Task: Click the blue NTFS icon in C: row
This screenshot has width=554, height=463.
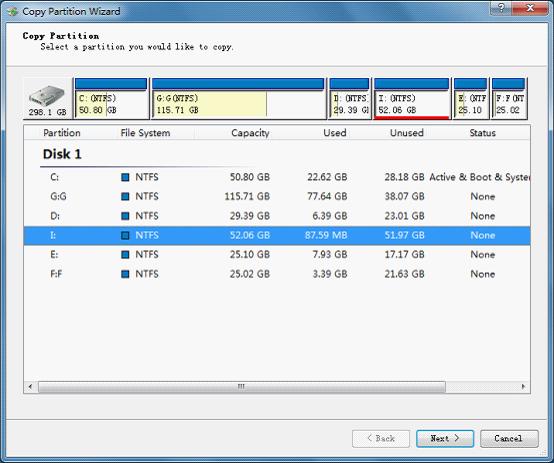Action: pos(125,177)
